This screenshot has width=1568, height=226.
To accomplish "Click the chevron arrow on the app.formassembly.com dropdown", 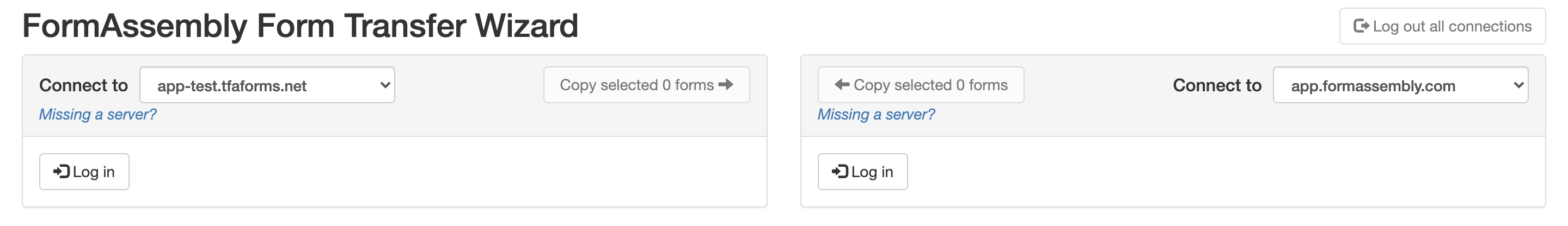I will (1518, 85).
